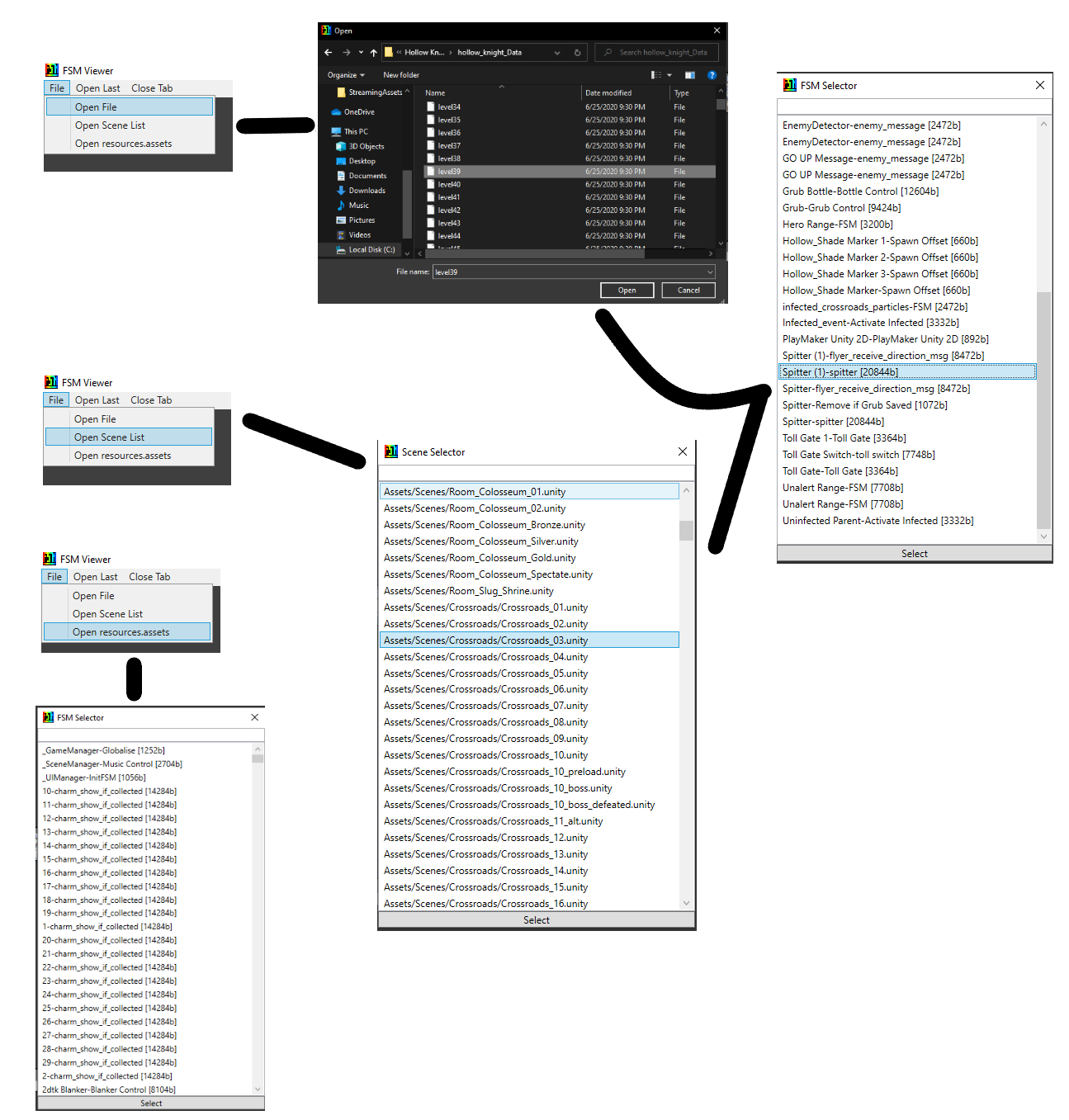This screenshot has width=1069, height=1120.
Task: Open the recent locations dropdown arrow
Action: pos(361,52)
